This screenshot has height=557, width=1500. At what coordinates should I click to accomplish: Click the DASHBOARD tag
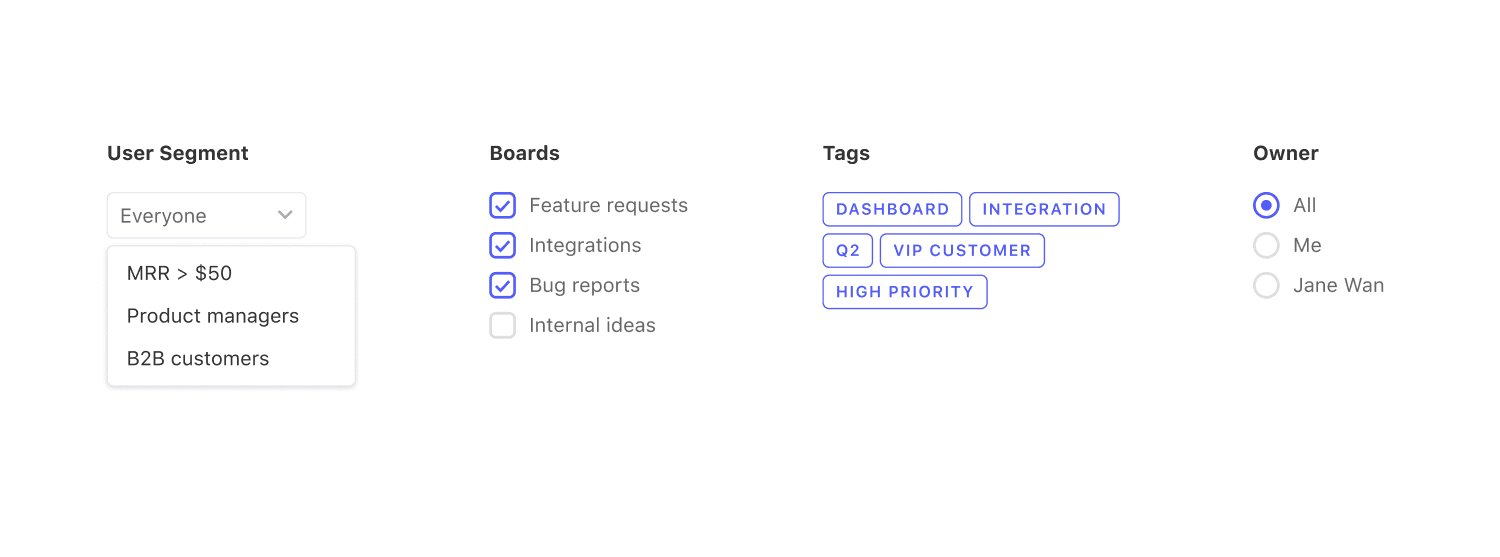click(892, 209)
